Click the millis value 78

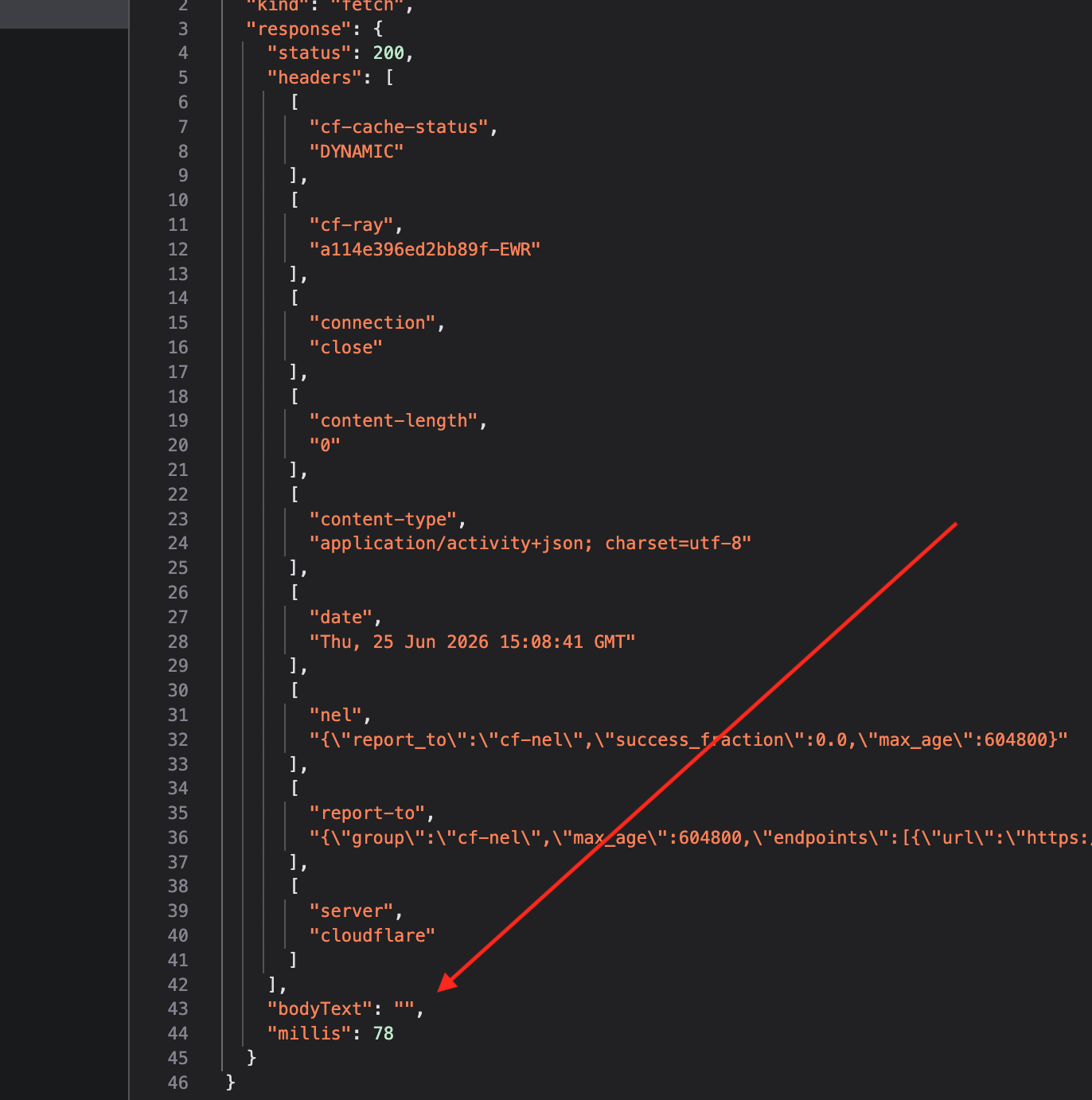[384, 1033]
